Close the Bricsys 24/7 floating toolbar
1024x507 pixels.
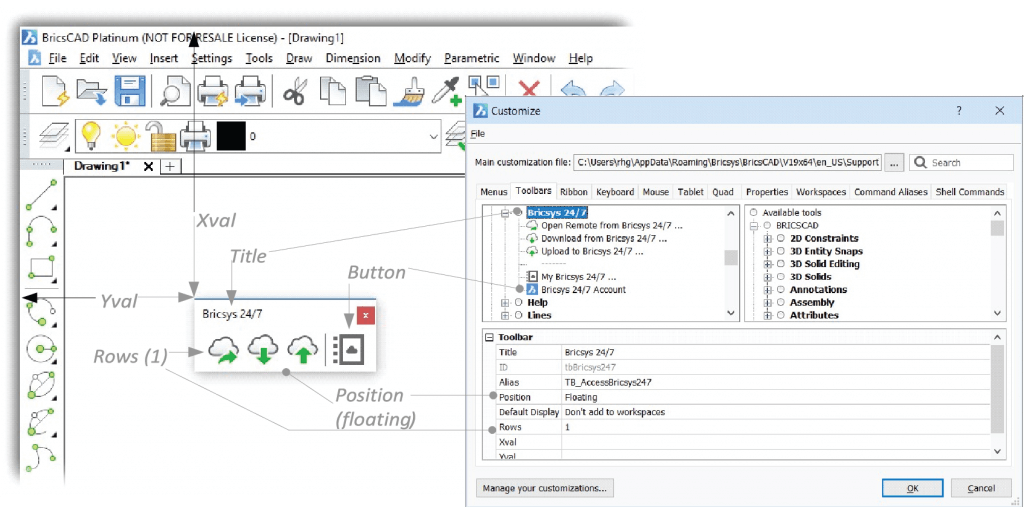pyautogui.click(x=366, y=316)
